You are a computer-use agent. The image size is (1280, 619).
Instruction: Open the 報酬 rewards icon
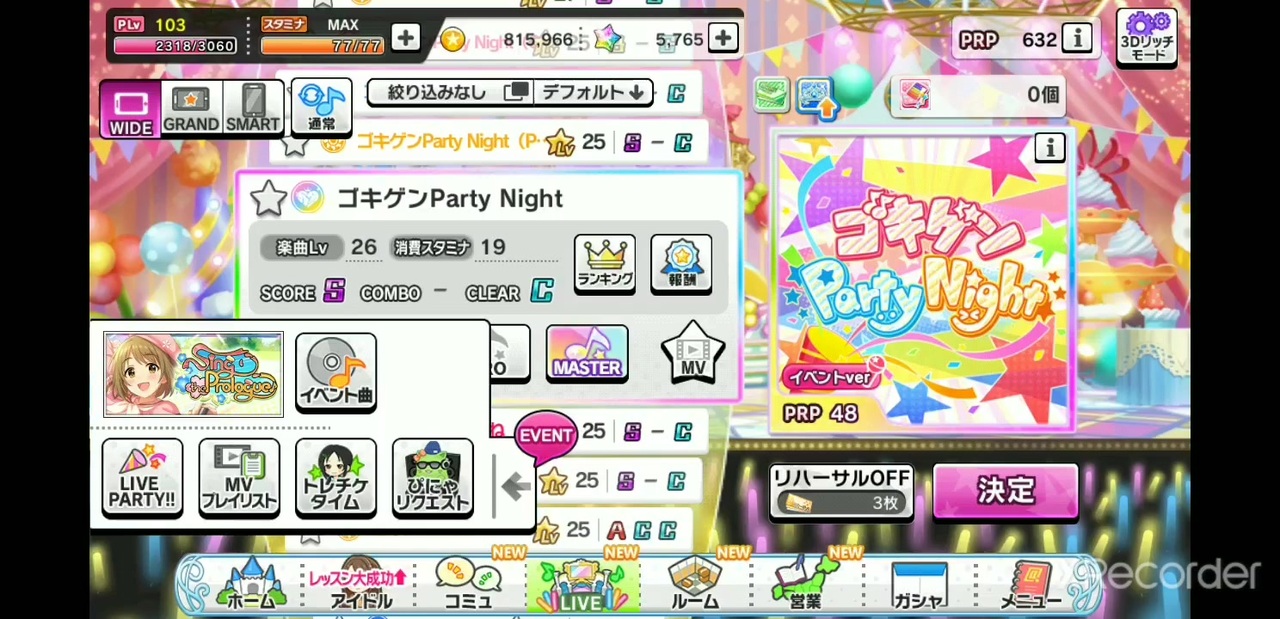[681, 264]
